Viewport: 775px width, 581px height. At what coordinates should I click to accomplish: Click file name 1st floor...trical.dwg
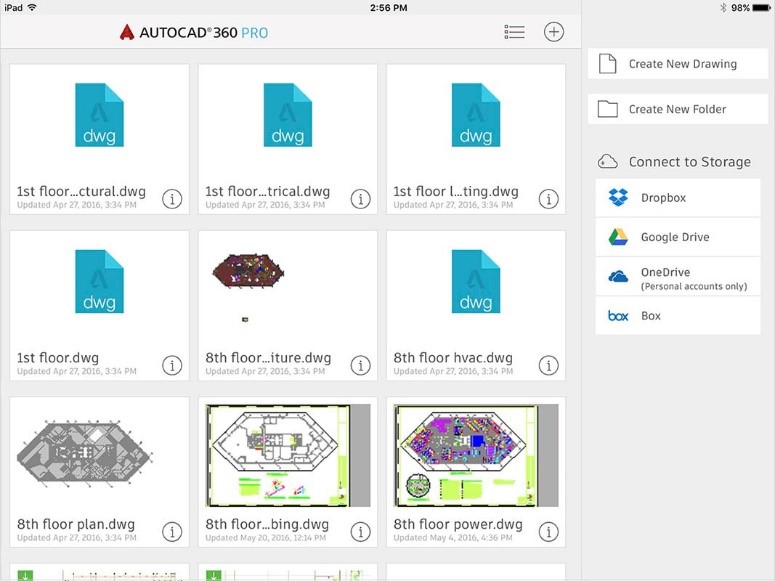(267, 191)
